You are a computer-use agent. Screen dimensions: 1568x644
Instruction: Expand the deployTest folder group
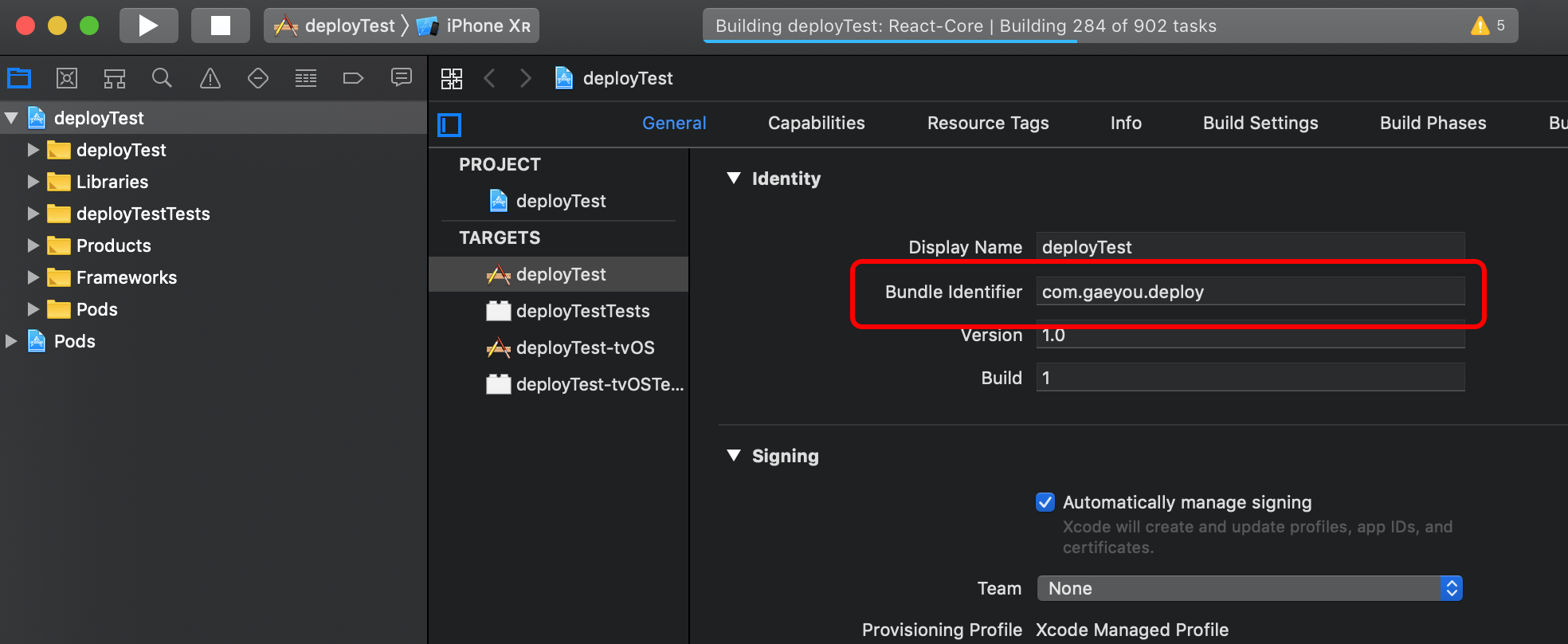point(33,150)
